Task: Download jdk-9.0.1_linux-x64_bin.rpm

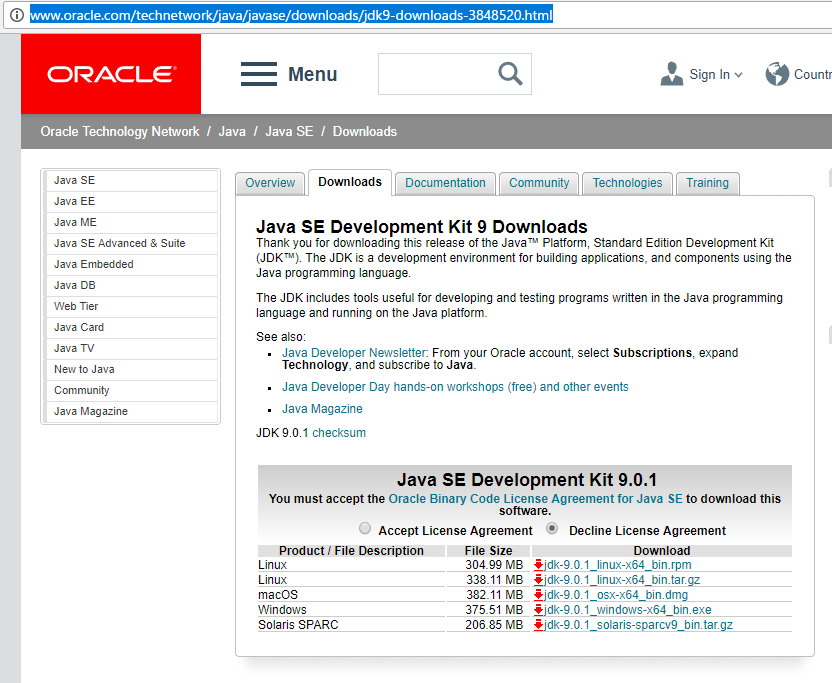Action: [x=618, y=565]
